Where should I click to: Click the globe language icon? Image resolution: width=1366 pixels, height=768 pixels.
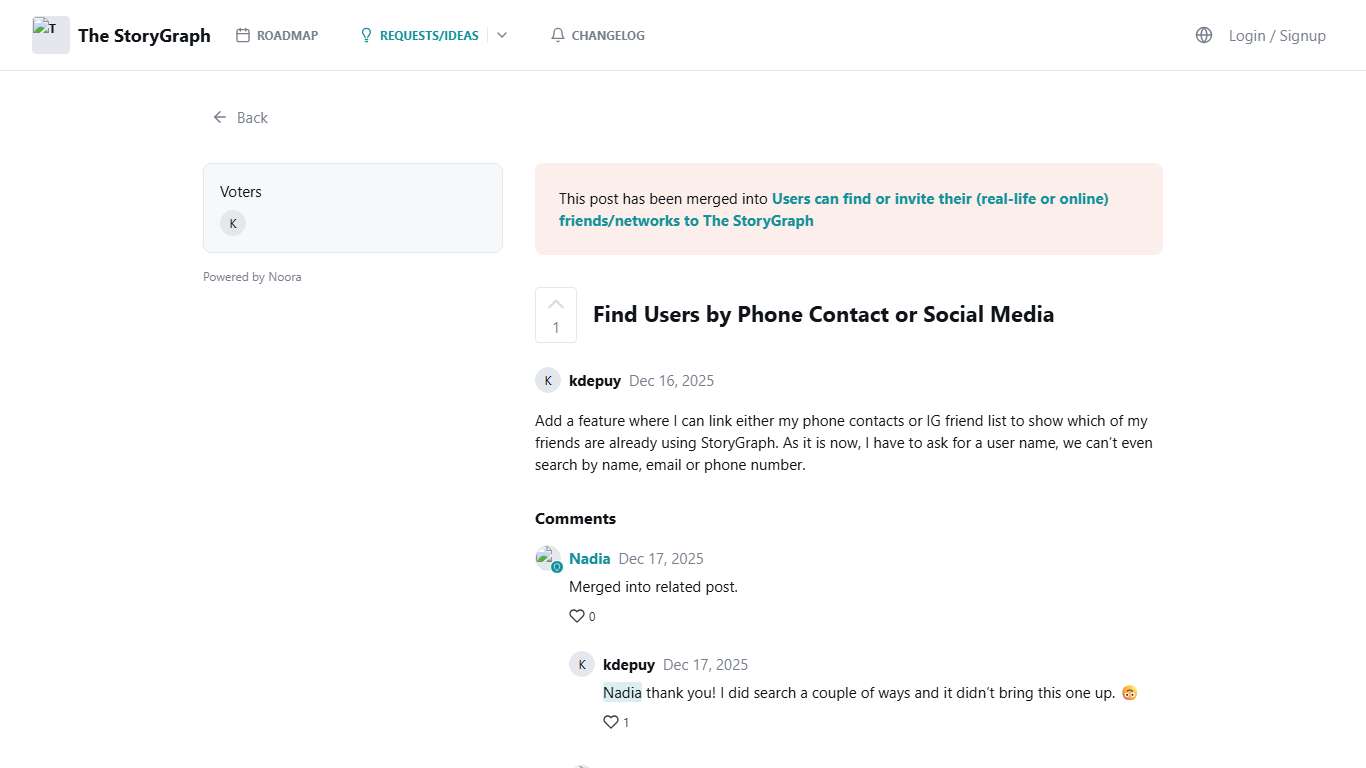(1203, 34)
